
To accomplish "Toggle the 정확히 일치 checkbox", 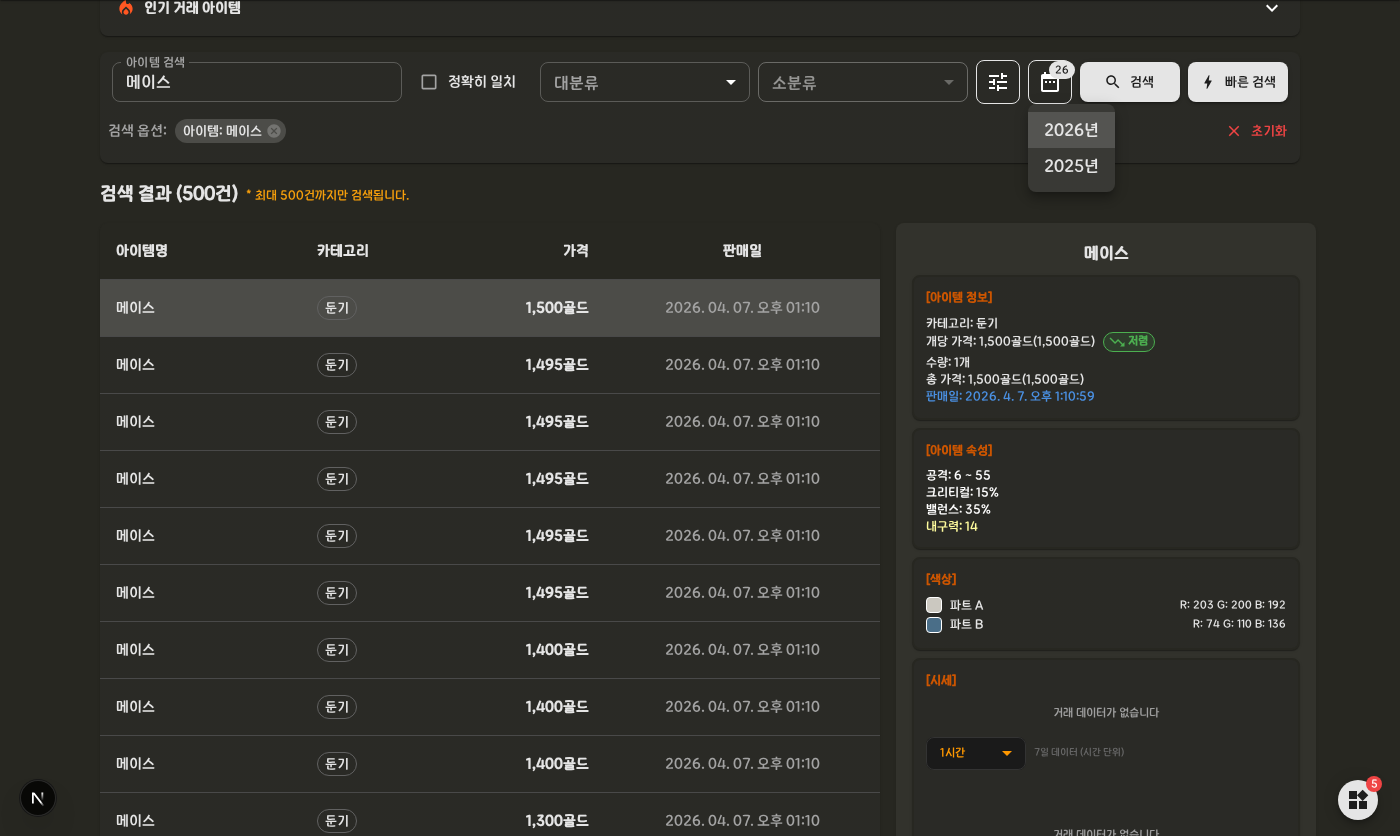I will [x=429, y=82].
